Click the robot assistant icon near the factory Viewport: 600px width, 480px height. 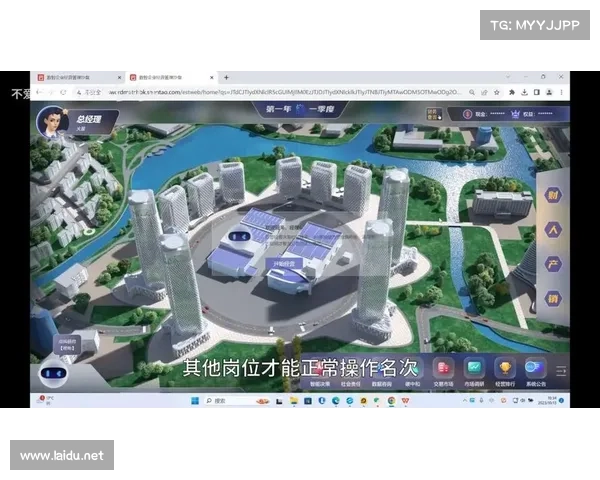pyautogui.click(x=240, y=237)
